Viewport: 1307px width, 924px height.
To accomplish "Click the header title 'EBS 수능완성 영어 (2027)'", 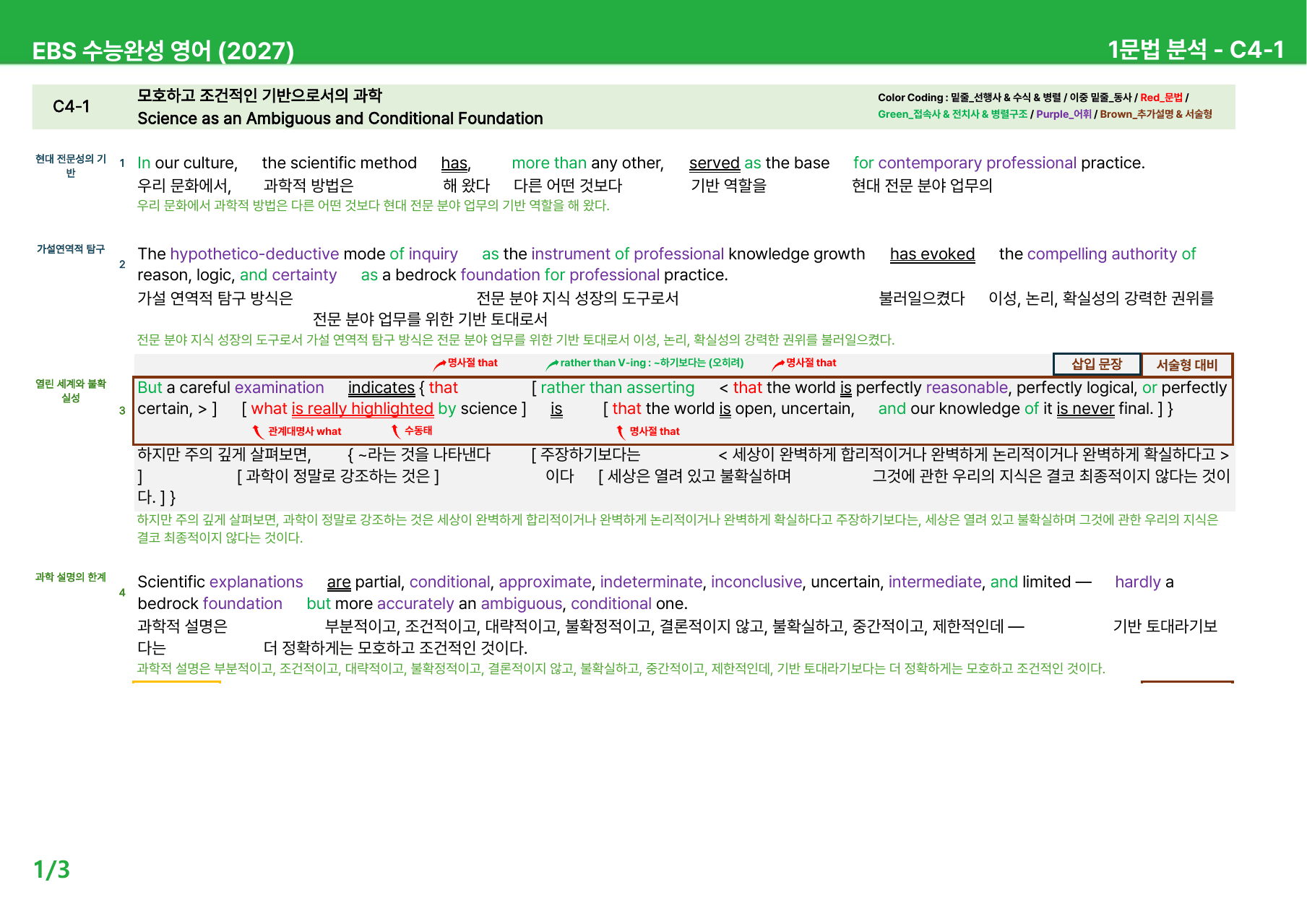I will 163,51.
